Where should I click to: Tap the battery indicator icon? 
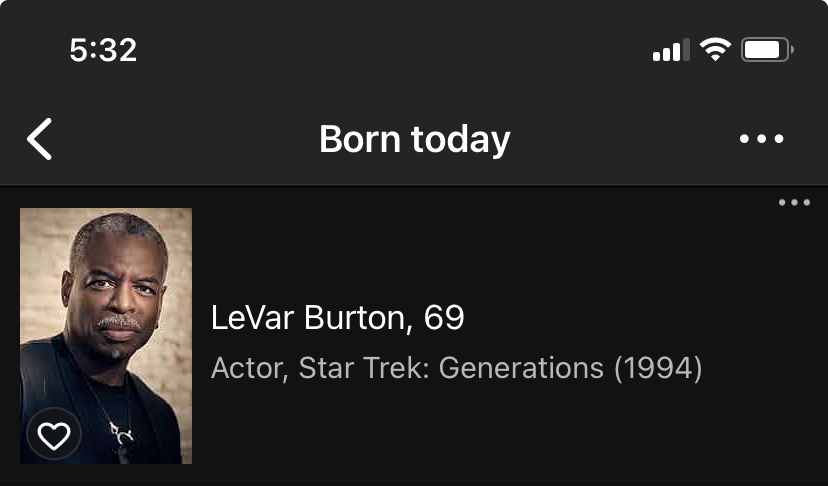tap(766, 49)
